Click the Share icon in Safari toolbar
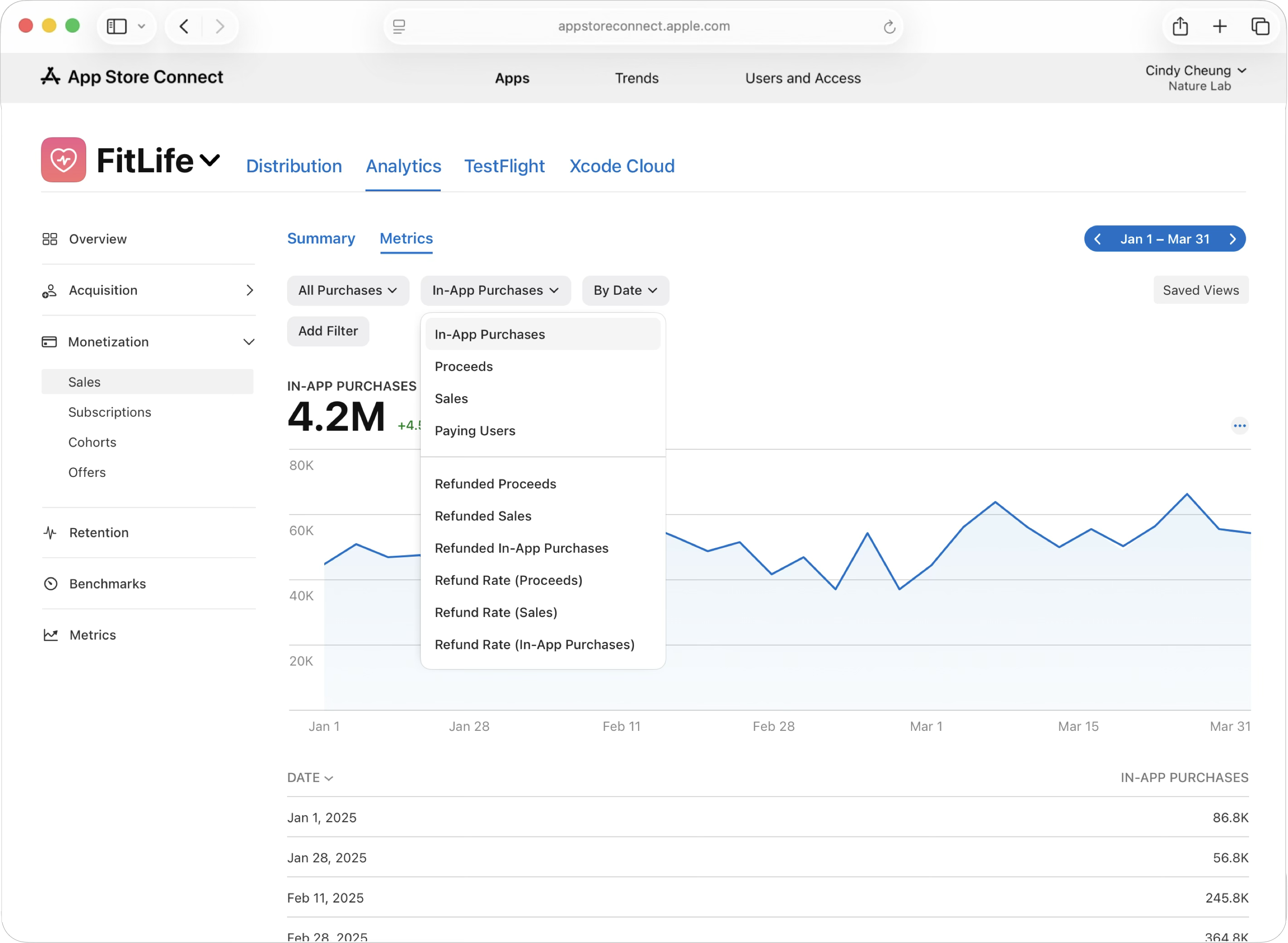This screenshot has width=1288, height=943. (1180, 26)
